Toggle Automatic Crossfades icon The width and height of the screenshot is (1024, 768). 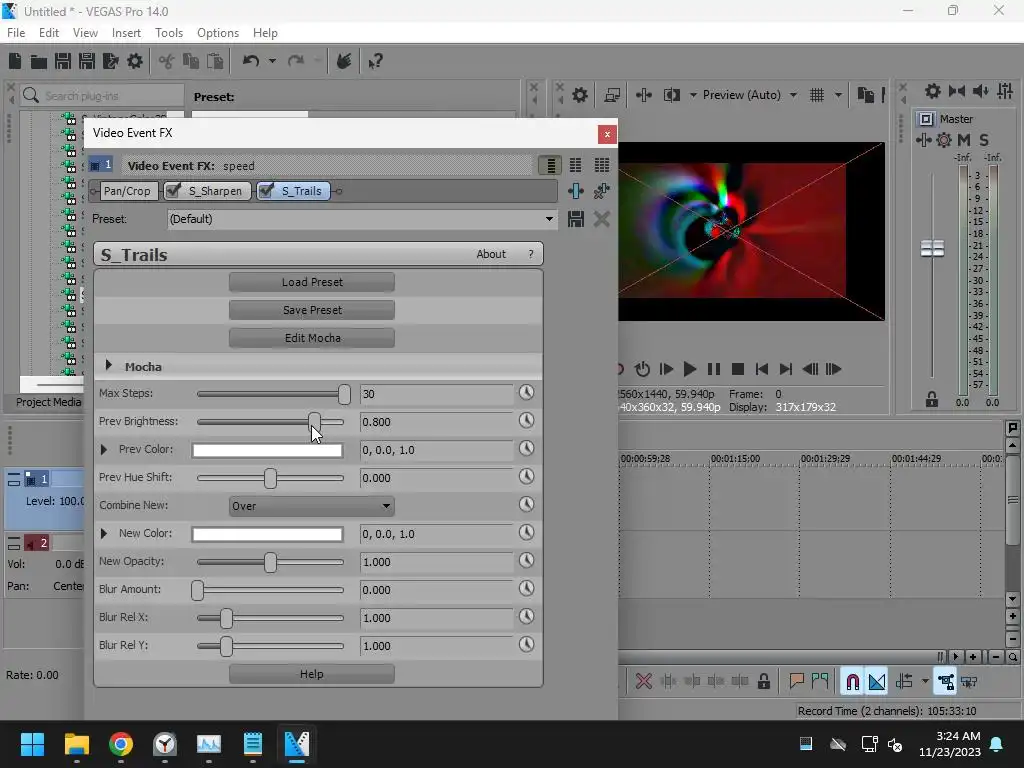pos(876,682)
